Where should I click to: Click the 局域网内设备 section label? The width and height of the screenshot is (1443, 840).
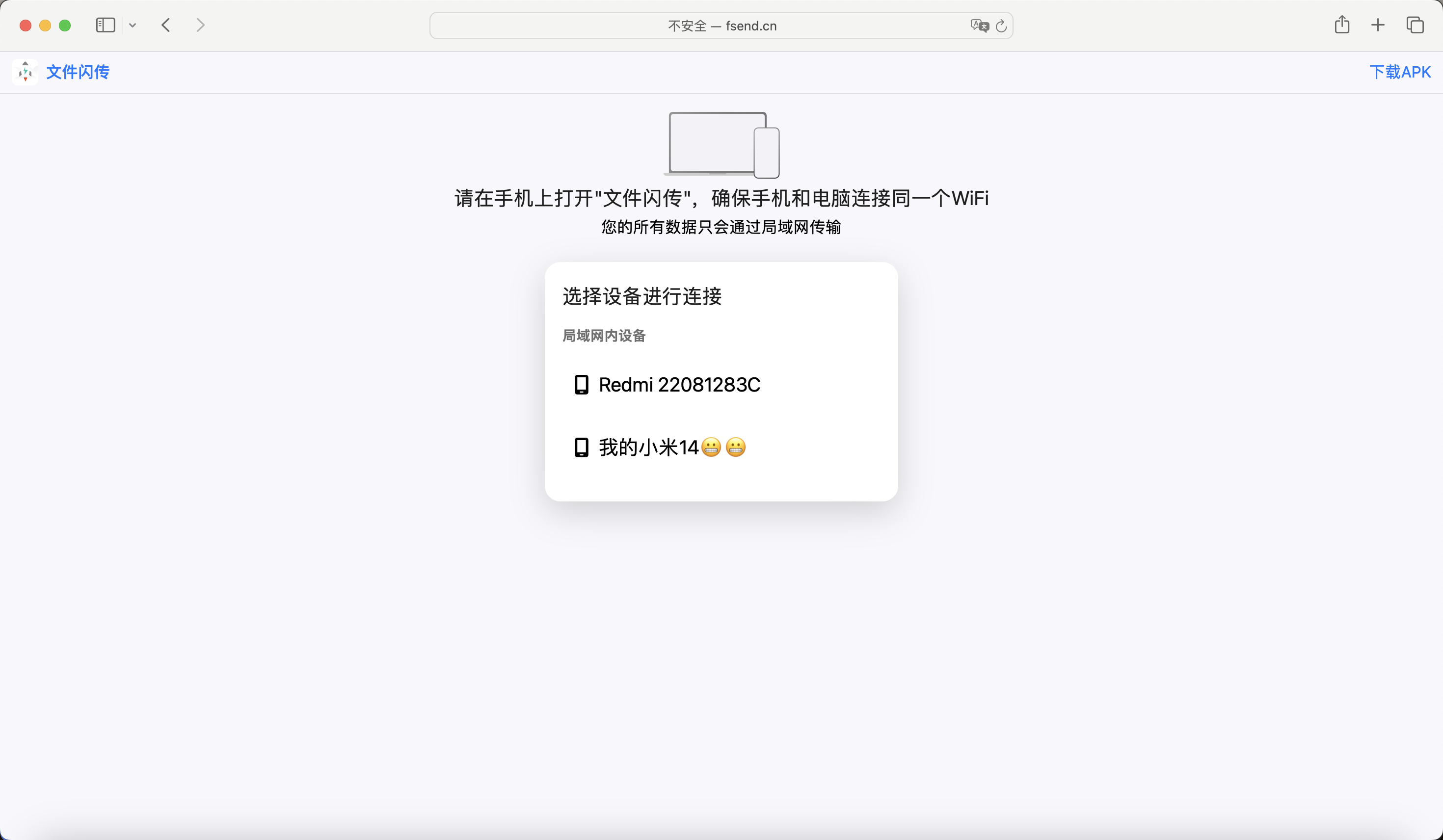coord(604,336)
